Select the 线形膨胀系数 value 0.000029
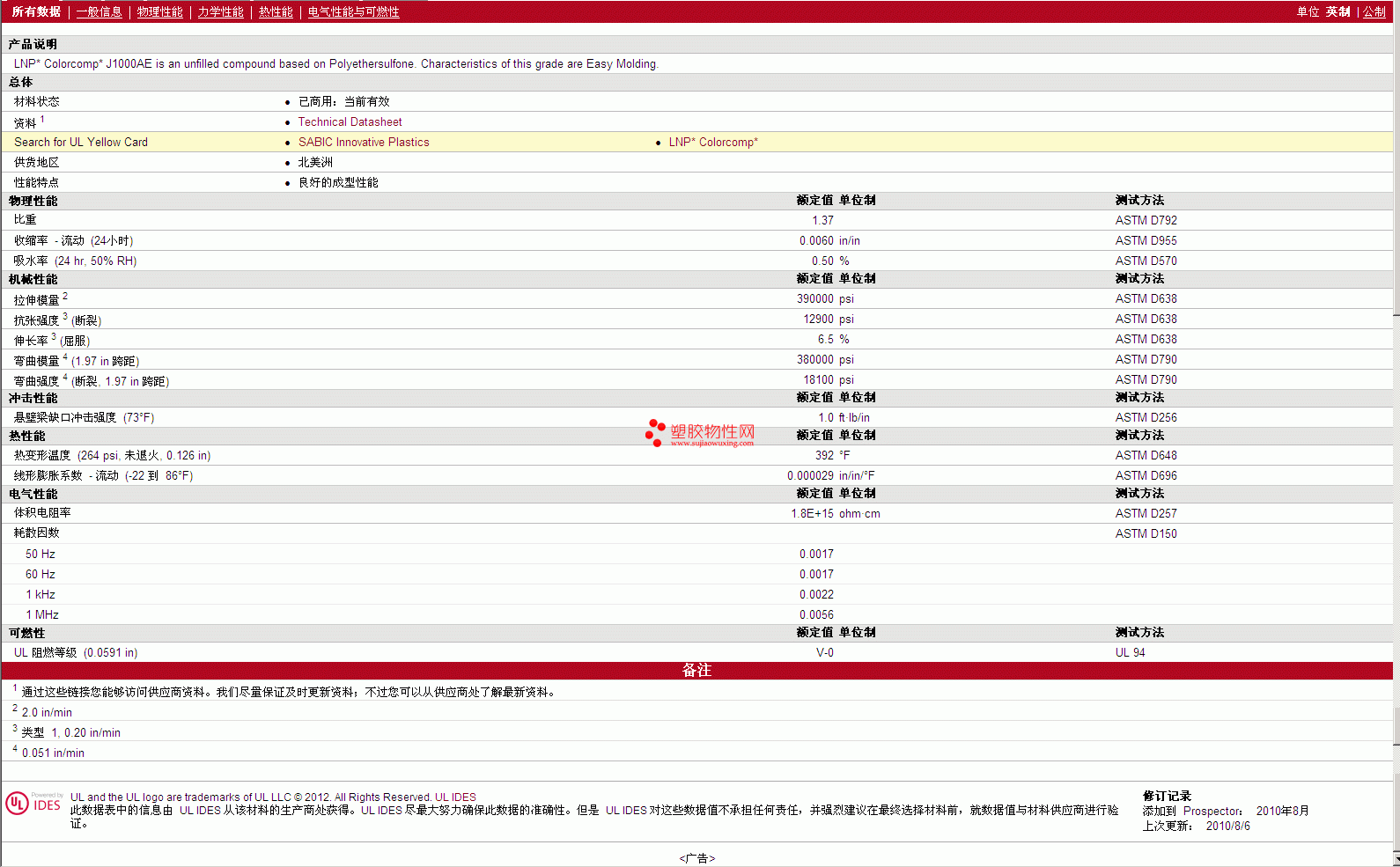Image resolution: width=1400 pixels, height=867 pixels. point(810,476)
